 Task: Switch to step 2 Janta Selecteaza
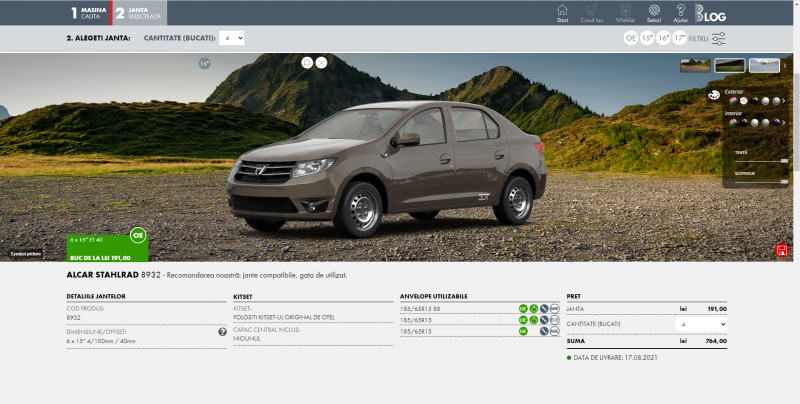coord(138,13)
